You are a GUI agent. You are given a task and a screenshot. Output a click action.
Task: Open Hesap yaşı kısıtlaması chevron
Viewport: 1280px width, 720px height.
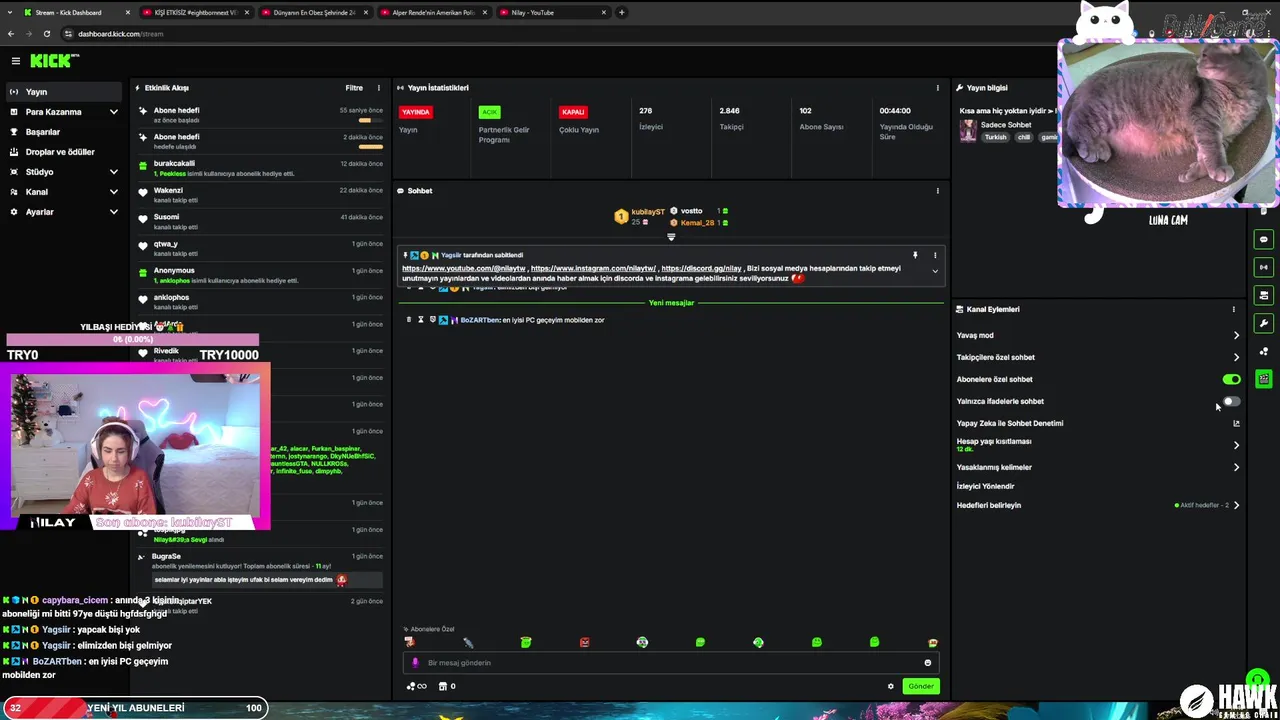pos(1236,445)
